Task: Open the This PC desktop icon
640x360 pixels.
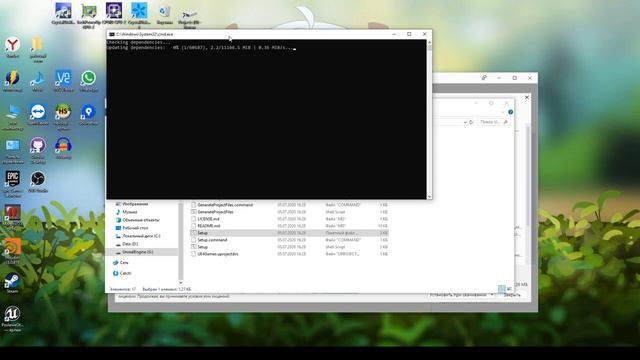Action: point(13,117)
